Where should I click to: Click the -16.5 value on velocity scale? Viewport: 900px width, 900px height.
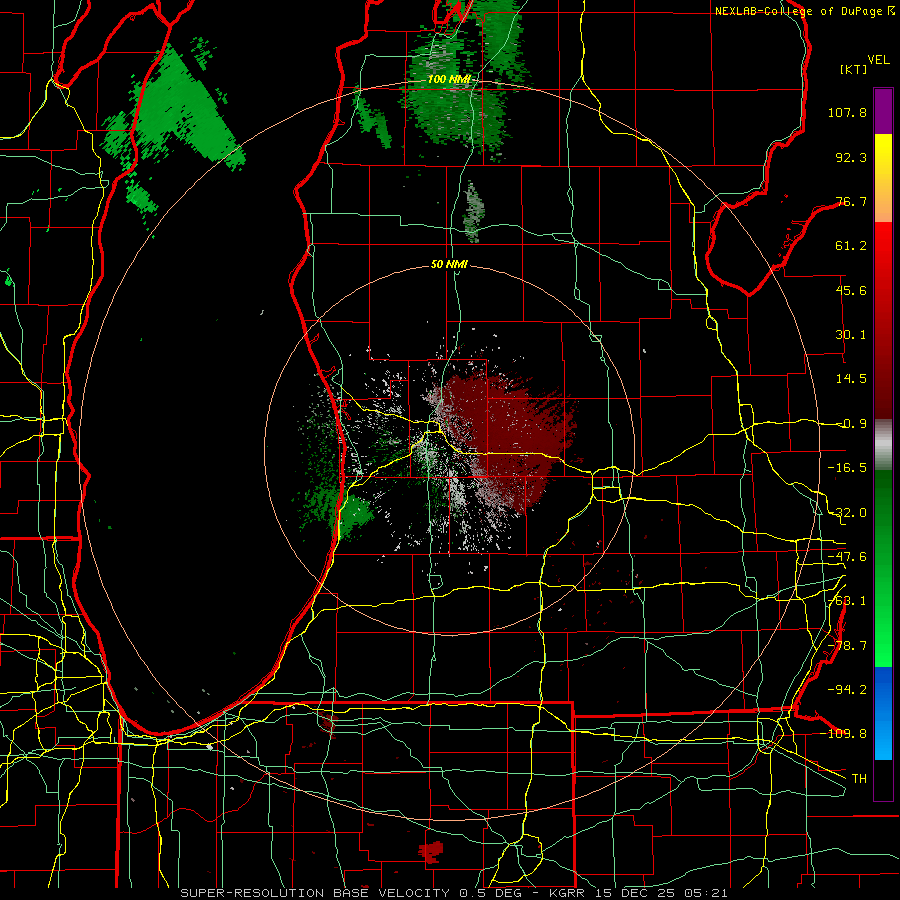click(847, 468)
